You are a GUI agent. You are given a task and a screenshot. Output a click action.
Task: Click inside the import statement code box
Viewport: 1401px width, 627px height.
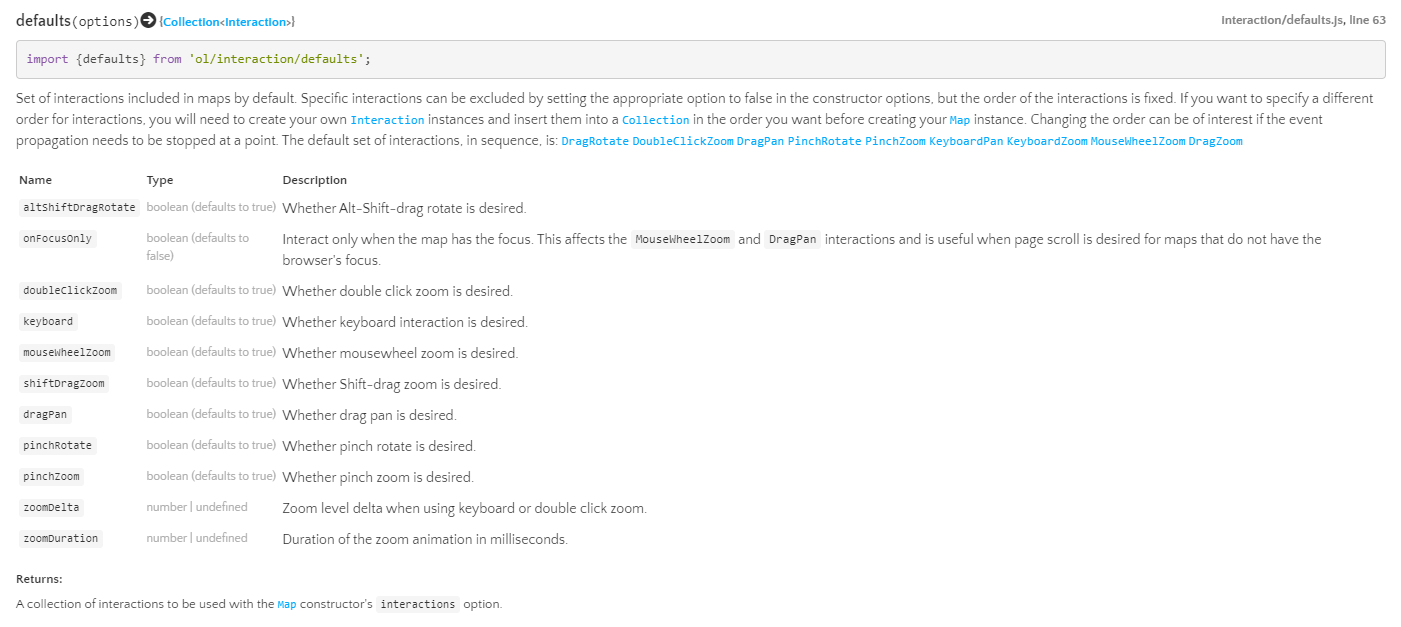(700, 59)
